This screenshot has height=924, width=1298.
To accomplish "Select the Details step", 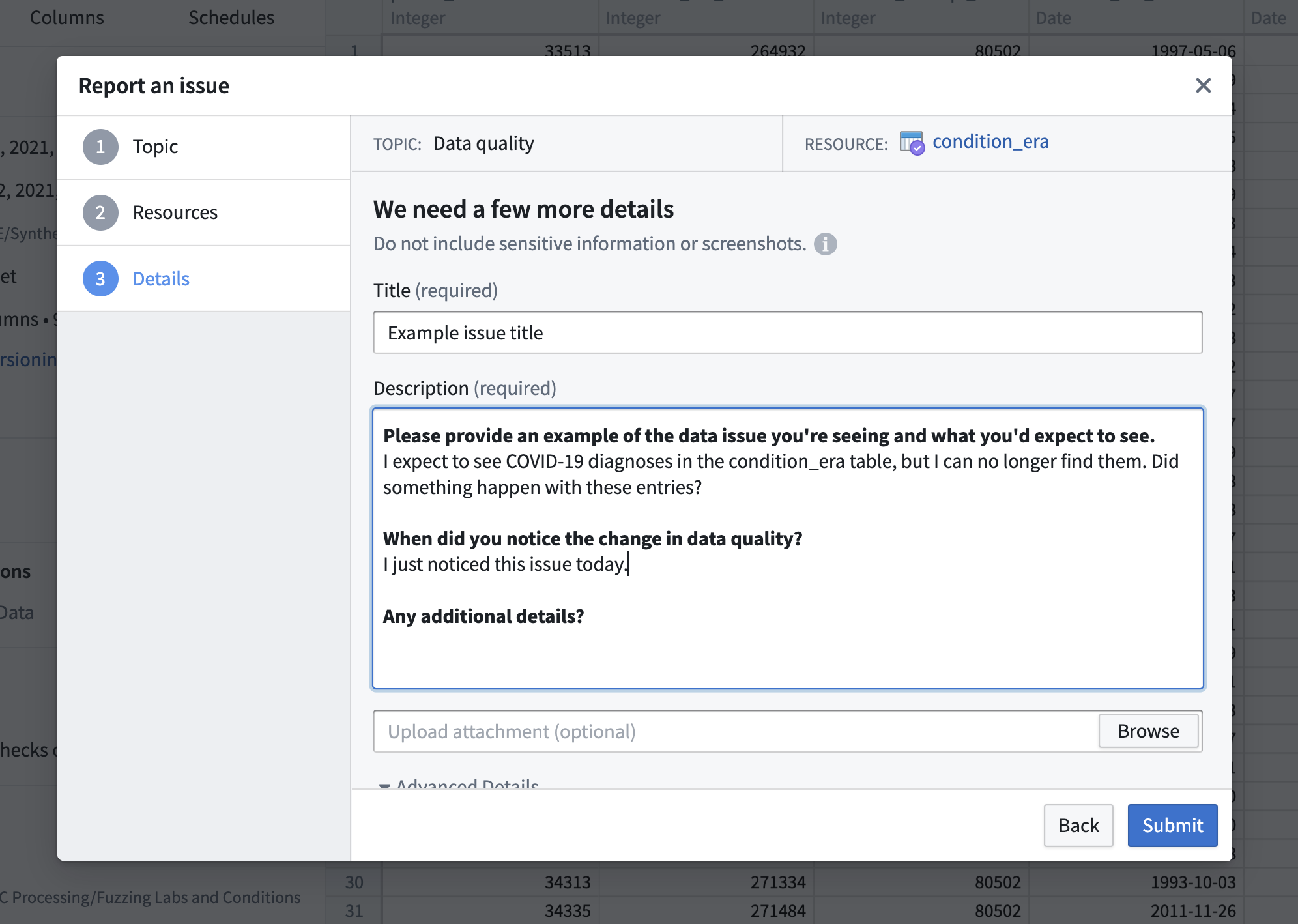I will [161, 279].
